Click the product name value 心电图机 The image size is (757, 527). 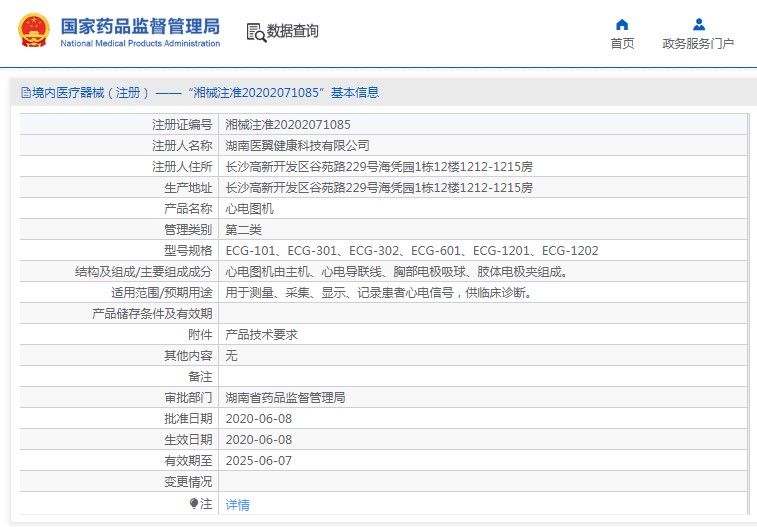point(249,209)
